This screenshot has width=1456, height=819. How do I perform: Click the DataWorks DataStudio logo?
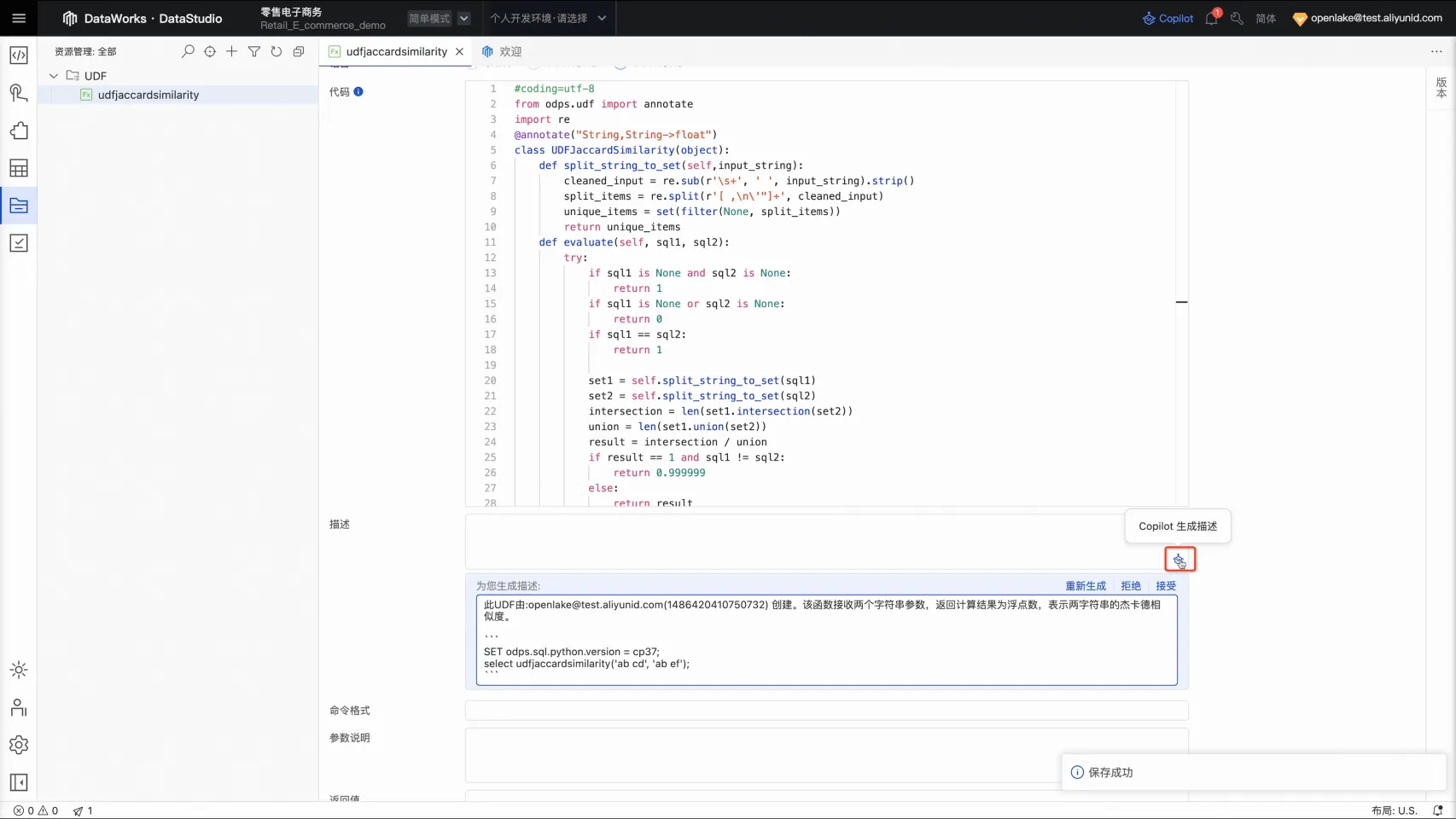pos(142,18)
